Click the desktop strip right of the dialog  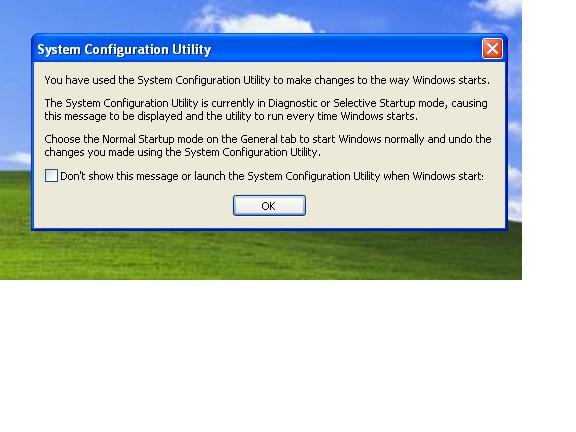pos(515,110)
